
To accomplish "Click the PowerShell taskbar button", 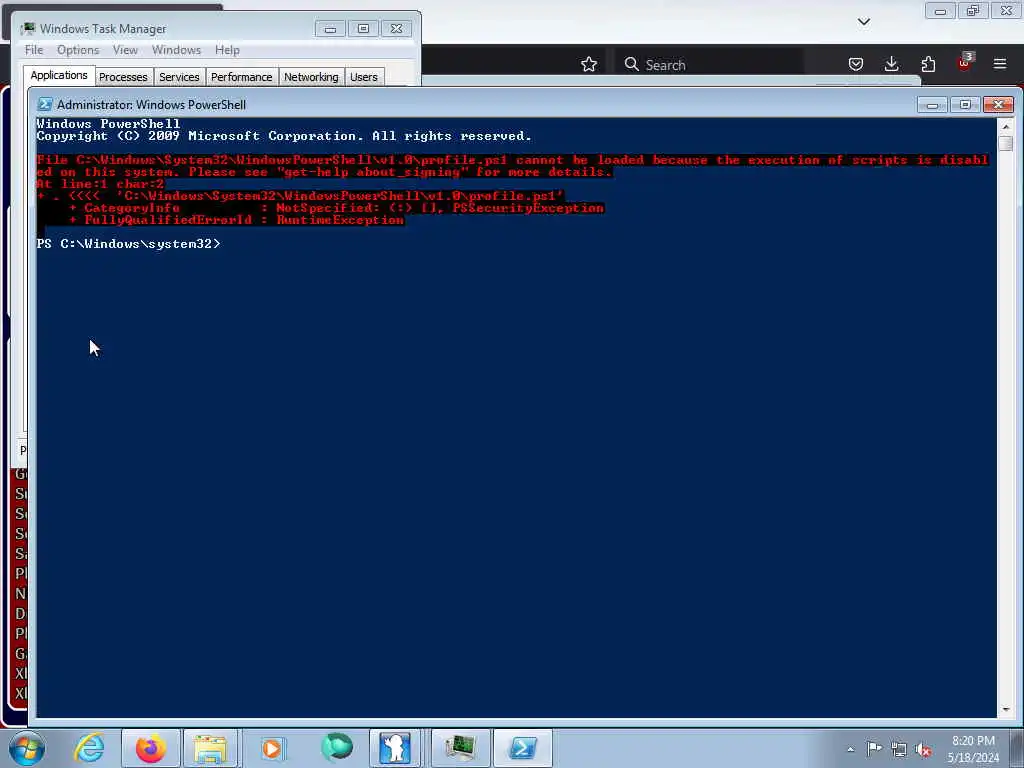I will [x=523, y=748].
